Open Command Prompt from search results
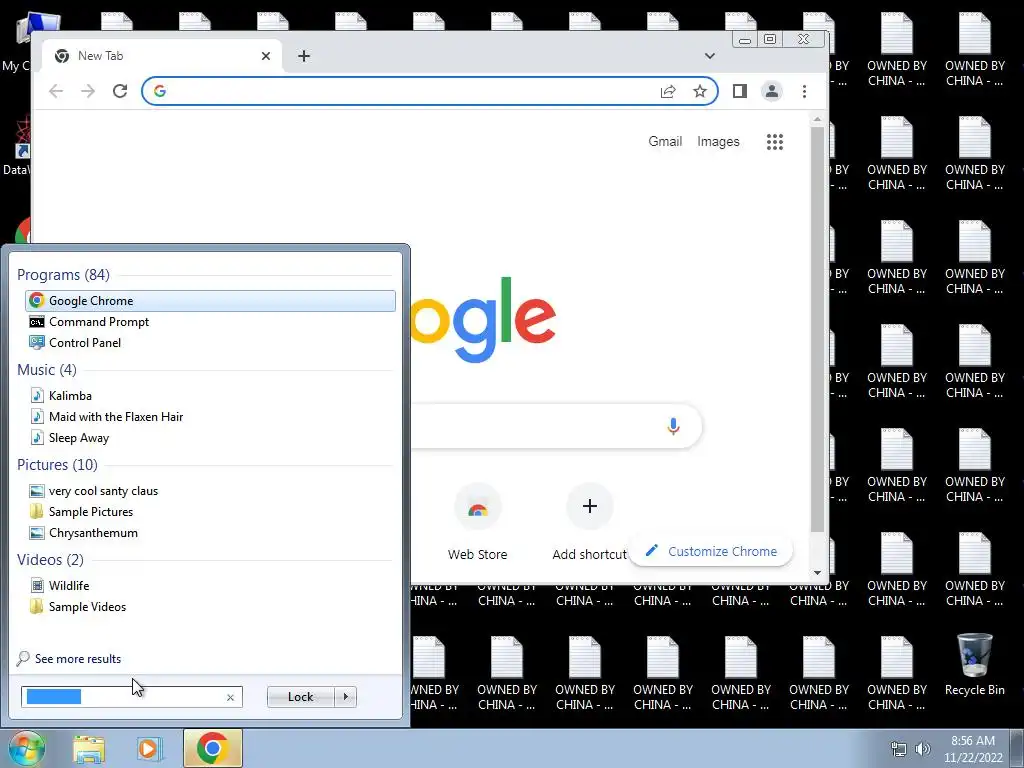The image size is (1024, 768). coord(210,321)
